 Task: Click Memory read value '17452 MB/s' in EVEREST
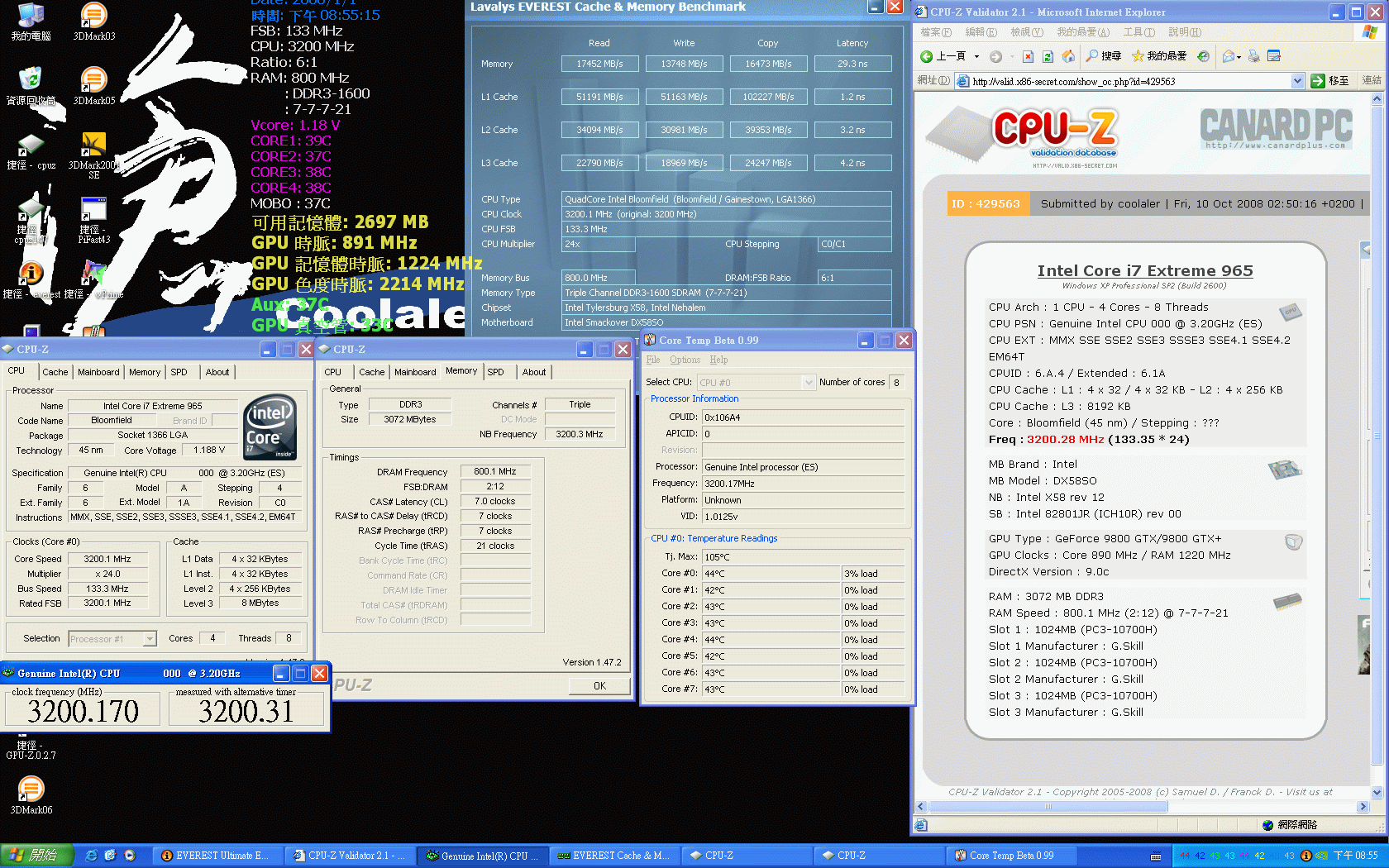click(x=599, y=64)
